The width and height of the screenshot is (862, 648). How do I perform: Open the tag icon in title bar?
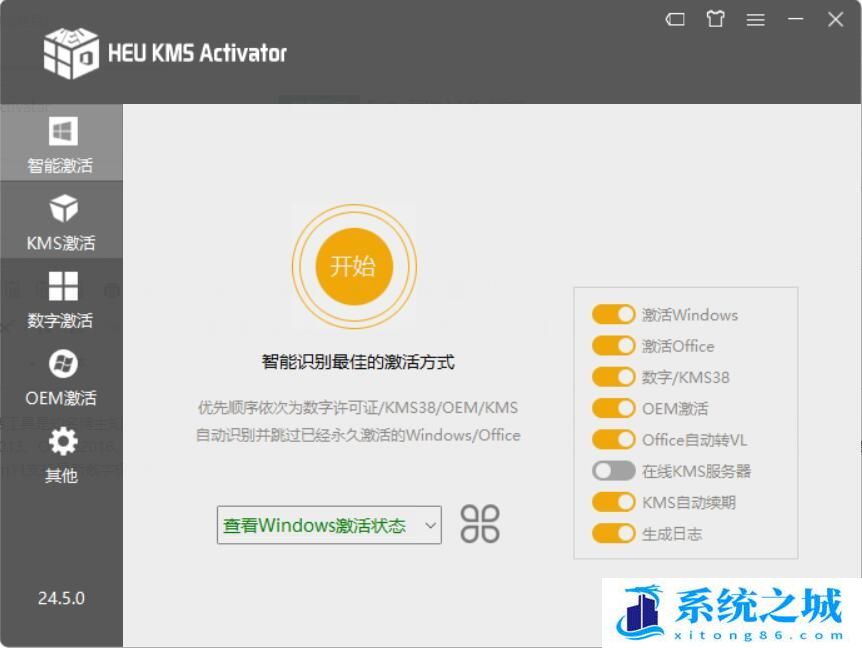tap(675, 20)
